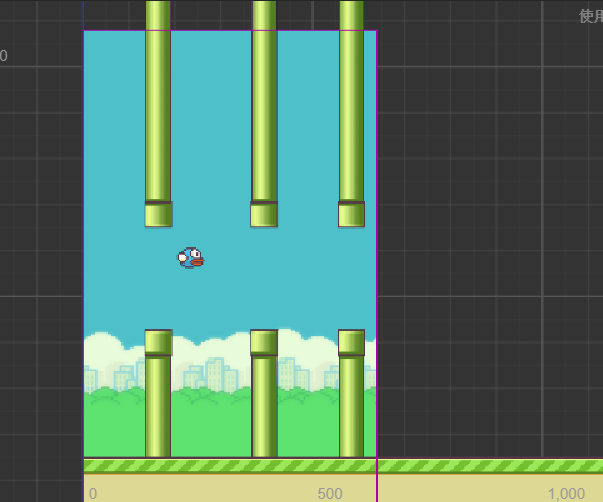The image size is (603, 502).
Task: Select the blue bird sprite
Action: pyautogui.click(x=191, y=258)
